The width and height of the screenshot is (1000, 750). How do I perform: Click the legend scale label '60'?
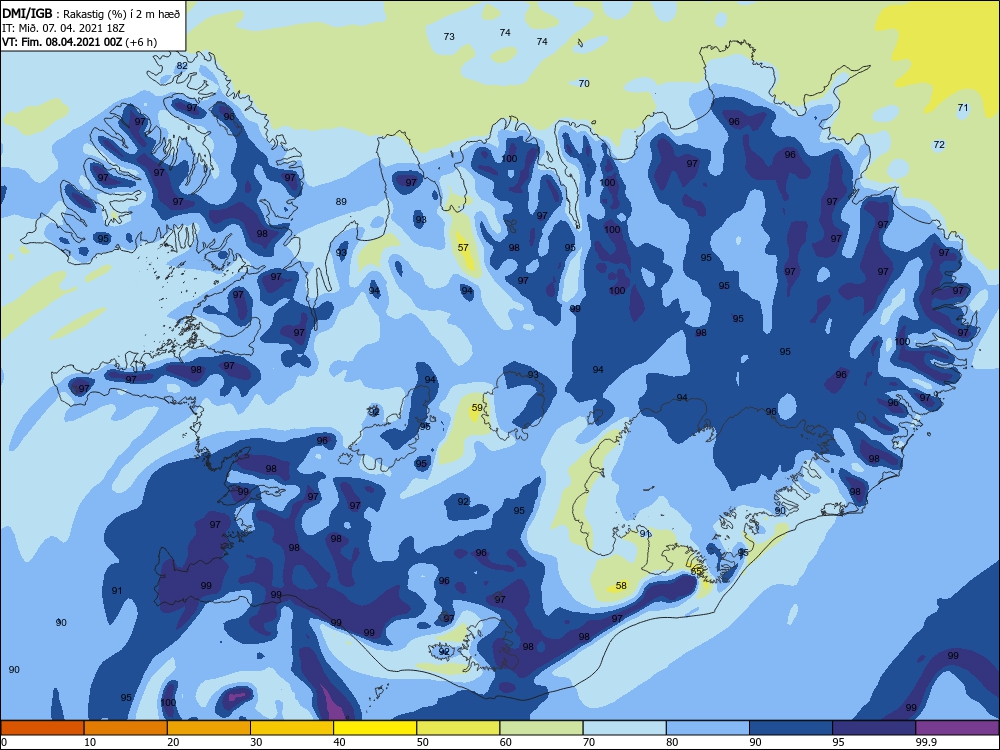point(506,742)
